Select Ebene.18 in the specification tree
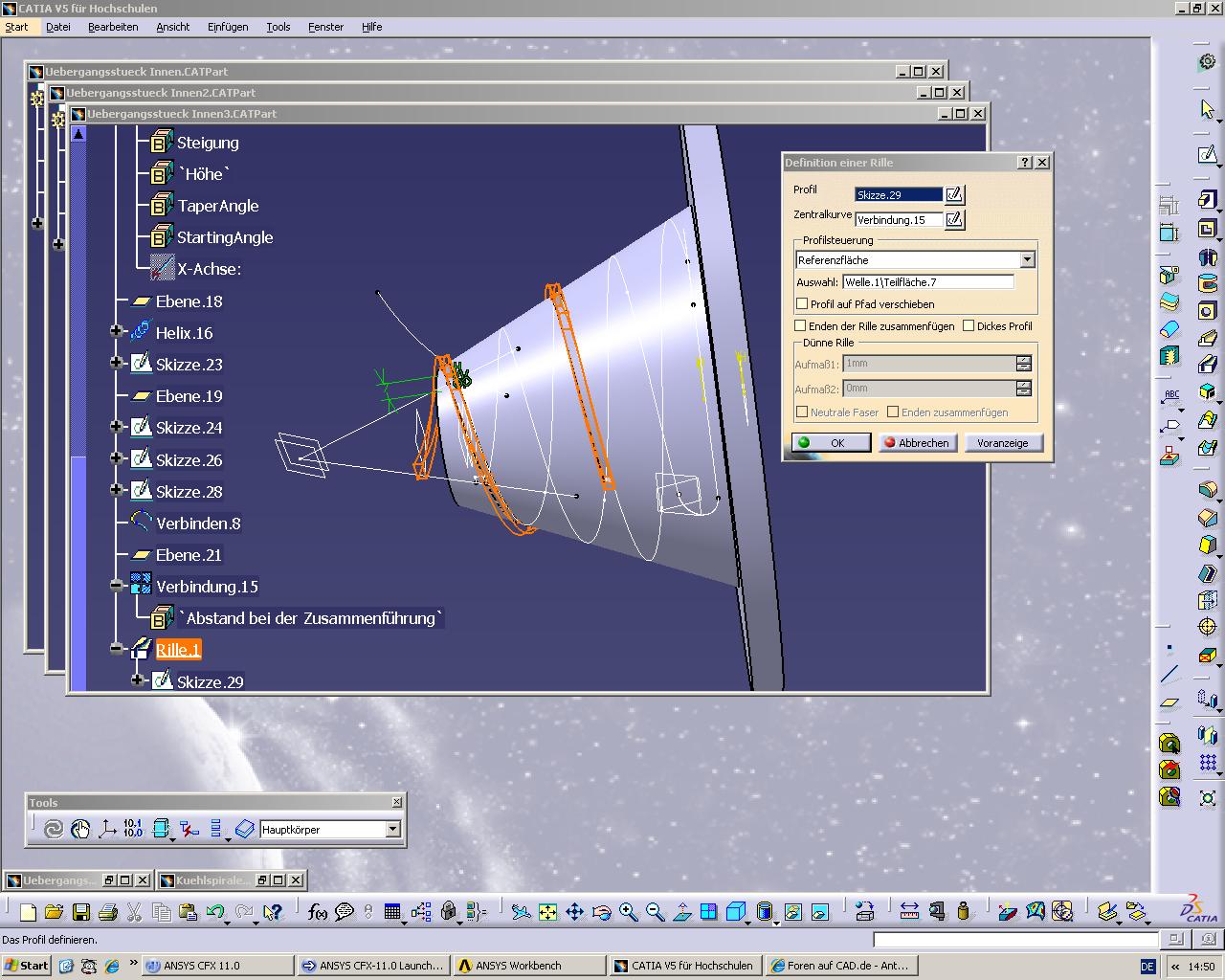 click(189, 301)
